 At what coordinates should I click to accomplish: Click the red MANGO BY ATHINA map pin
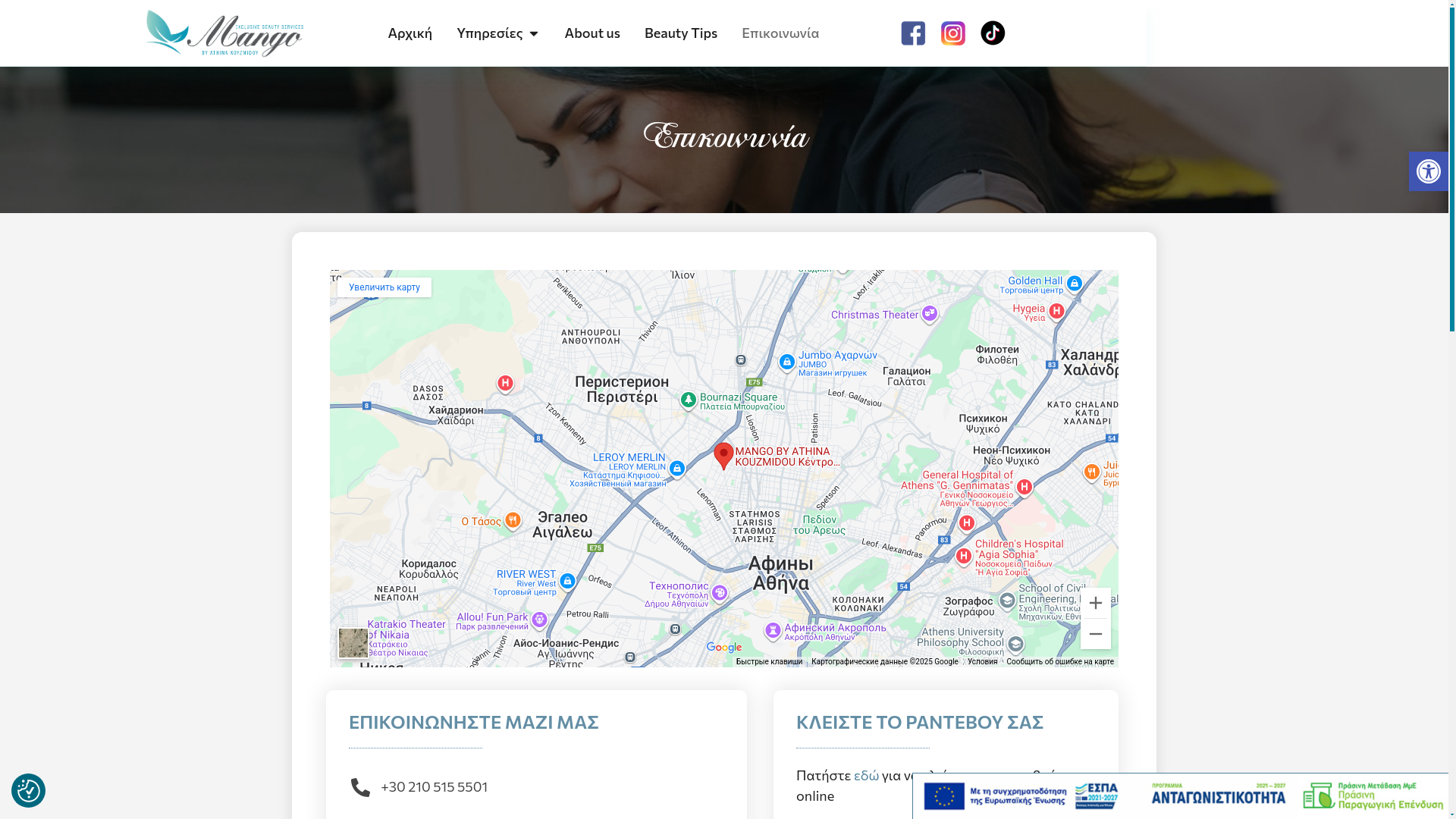click(723, 456)
